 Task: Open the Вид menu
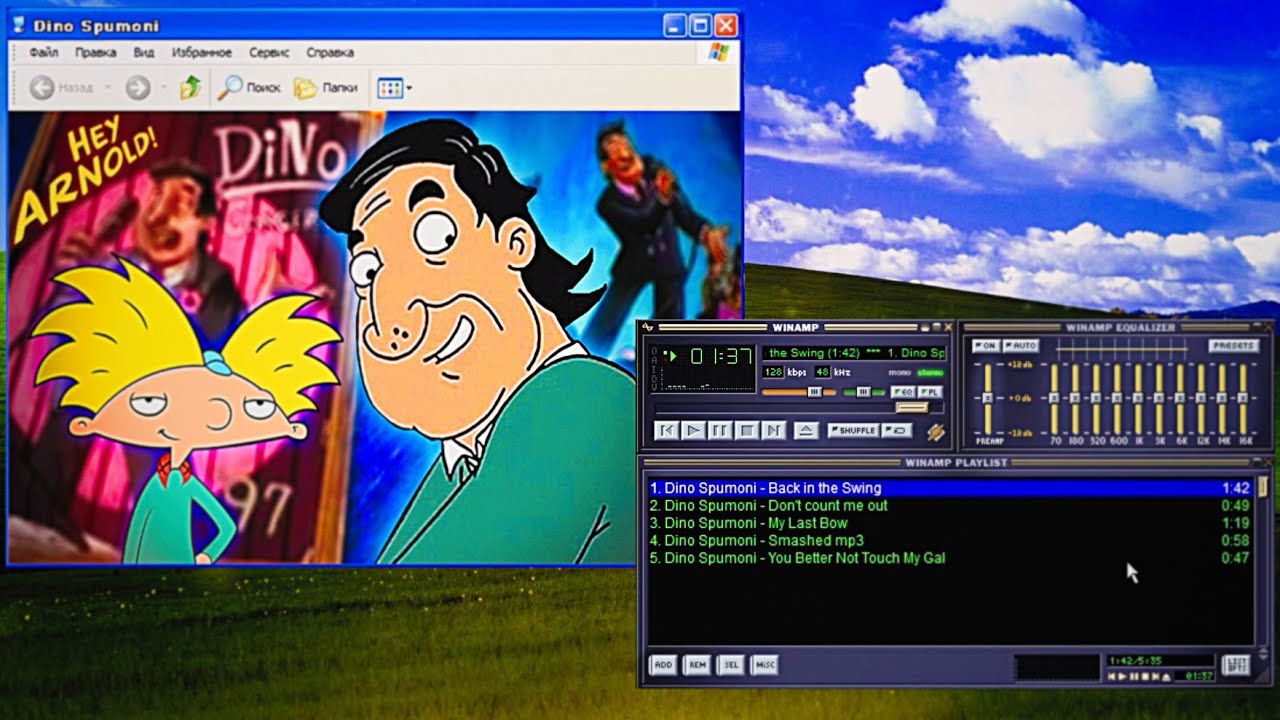point(144,52)
